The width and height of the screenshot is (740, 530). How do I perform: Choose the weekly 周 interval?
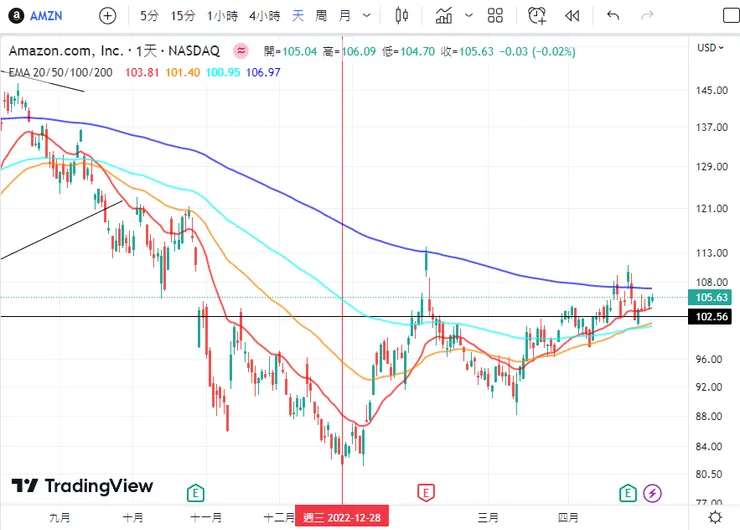pyautogui.click(x=321, y=16)
